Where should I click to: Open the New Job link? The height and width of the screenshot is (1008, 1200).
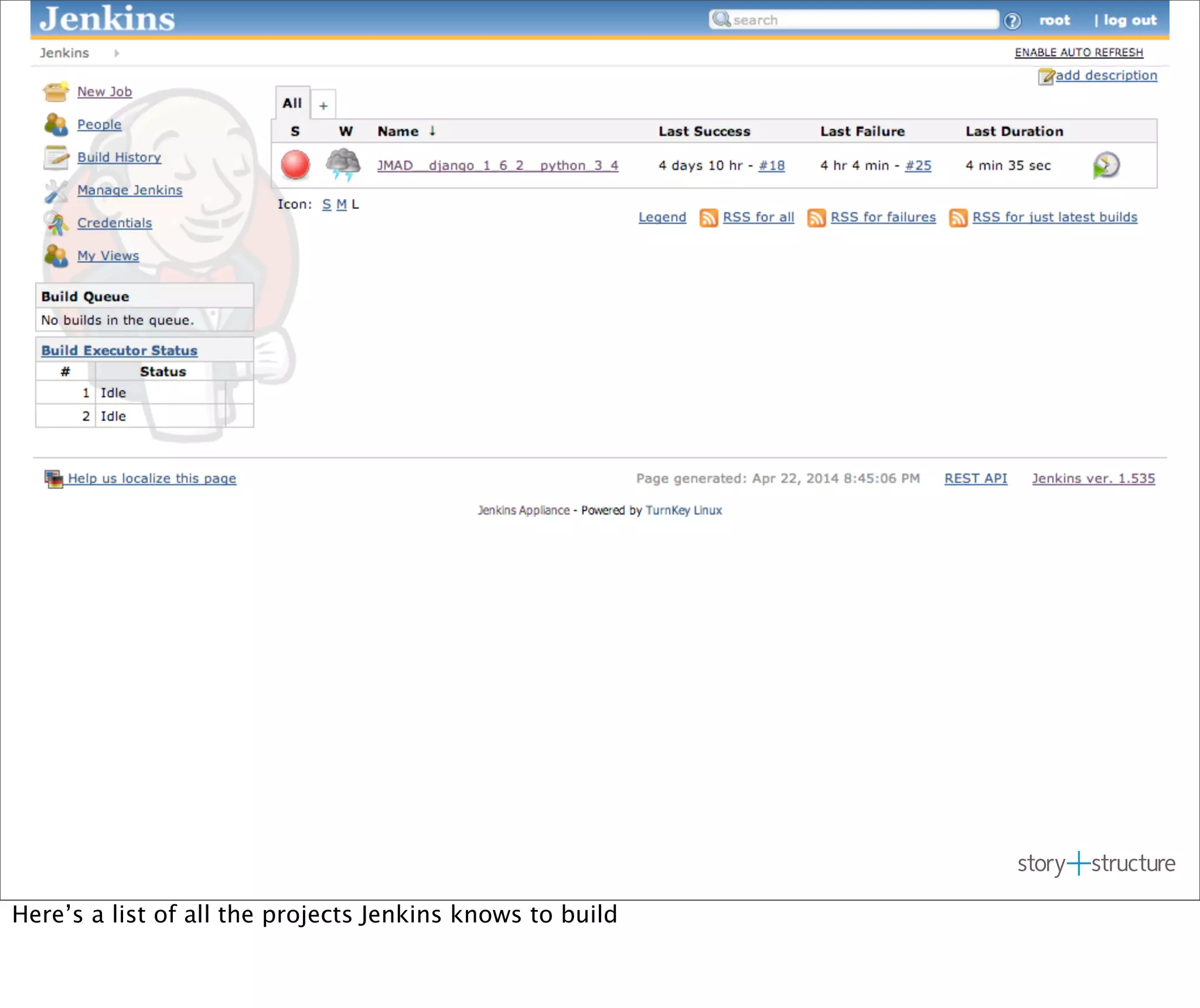click(x=104, y=91)
